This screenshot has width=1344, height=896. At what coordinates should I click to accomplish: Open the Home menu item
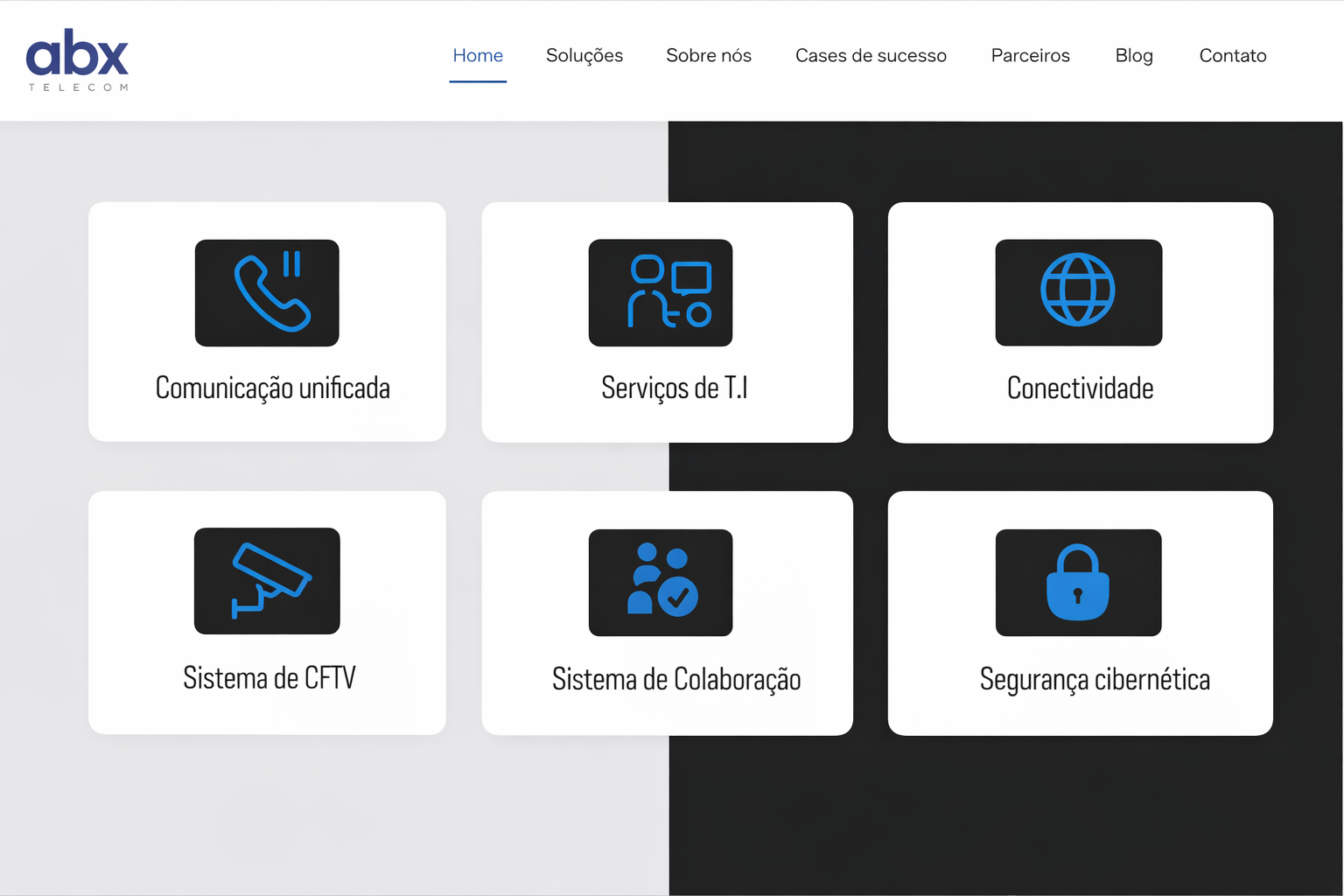[x=478, y=55]
